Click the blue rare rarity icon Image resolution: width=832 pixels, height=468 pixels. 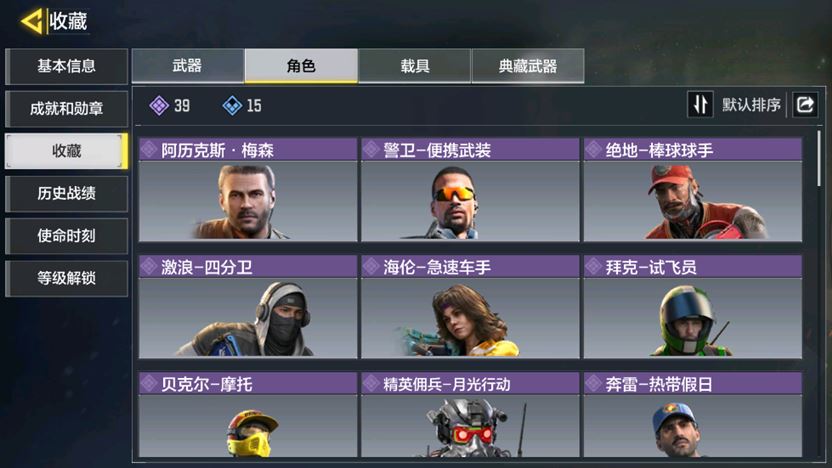tap(232, 106)
